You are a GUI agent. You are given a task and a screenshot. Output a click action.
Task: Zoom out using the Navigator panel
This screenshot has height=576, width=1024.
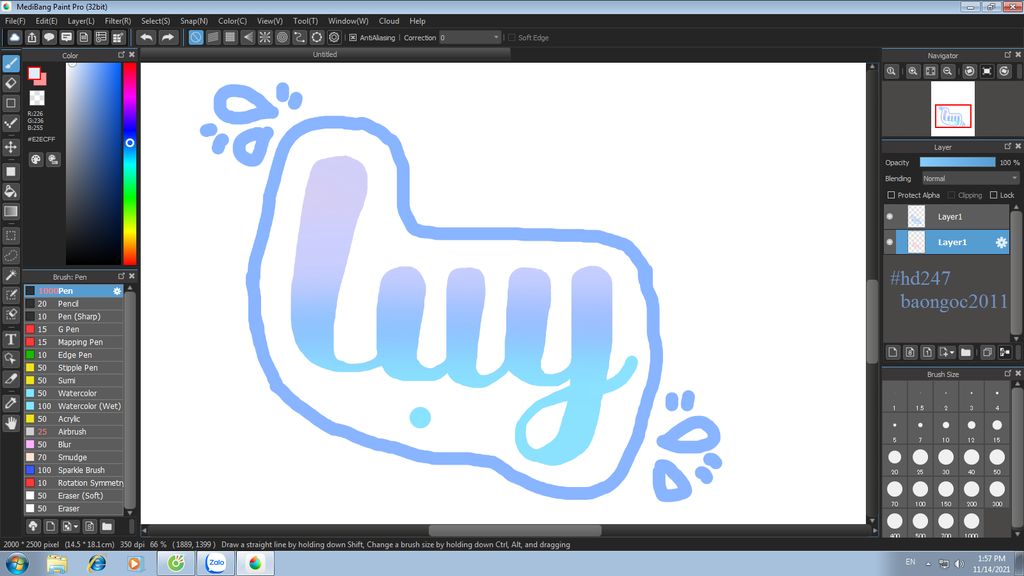[948, 71]
